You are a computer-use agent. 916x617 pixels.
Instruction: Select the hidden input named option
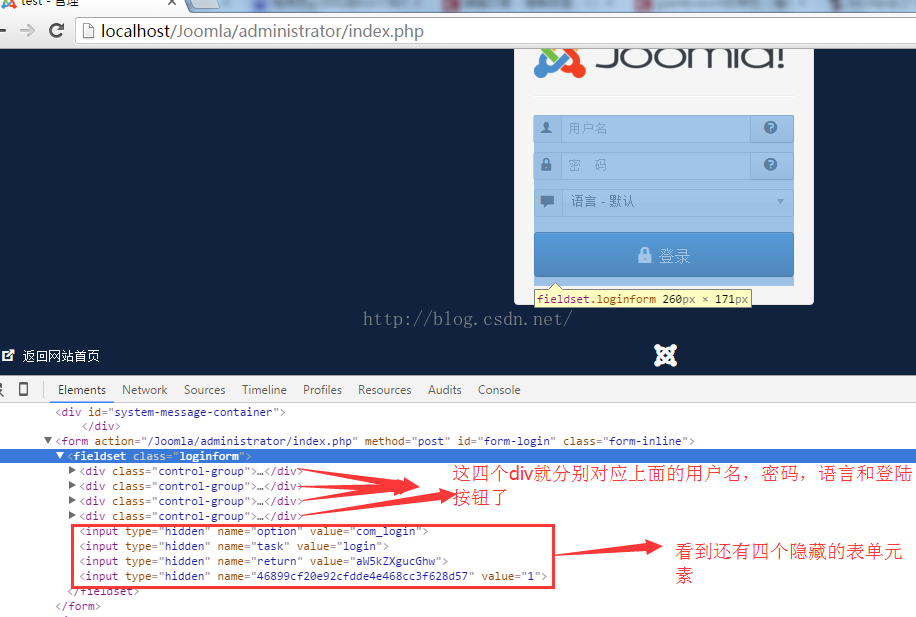pos(254,531)
